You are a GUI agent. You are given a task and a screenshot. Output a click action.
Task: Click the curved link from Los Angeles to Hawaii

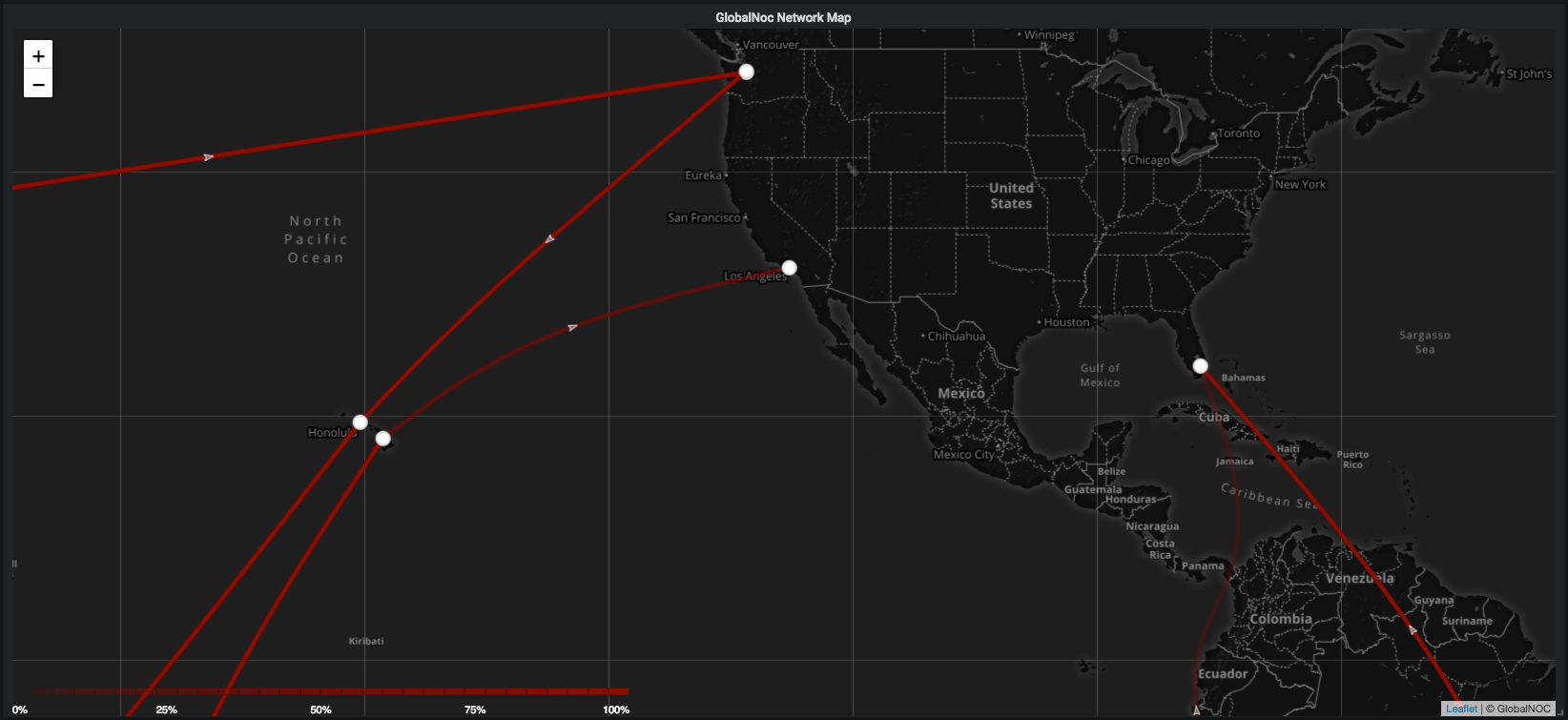pyautogui.click(x=572, y=327)
